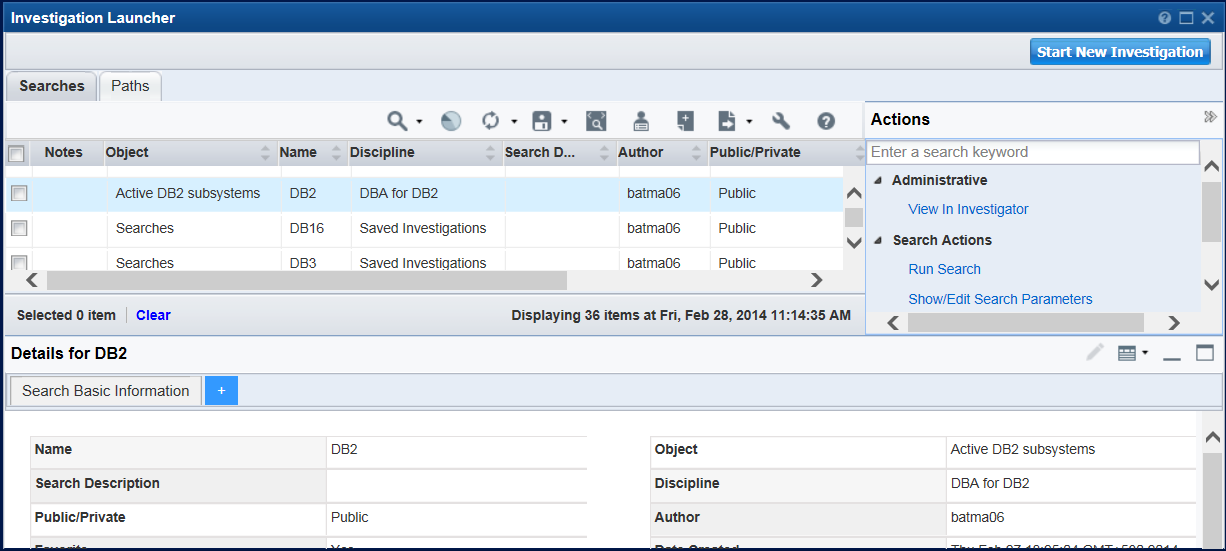Select the Search Basic Information tab
This screenshot has height=551, width=1226.
click(105, 391)
